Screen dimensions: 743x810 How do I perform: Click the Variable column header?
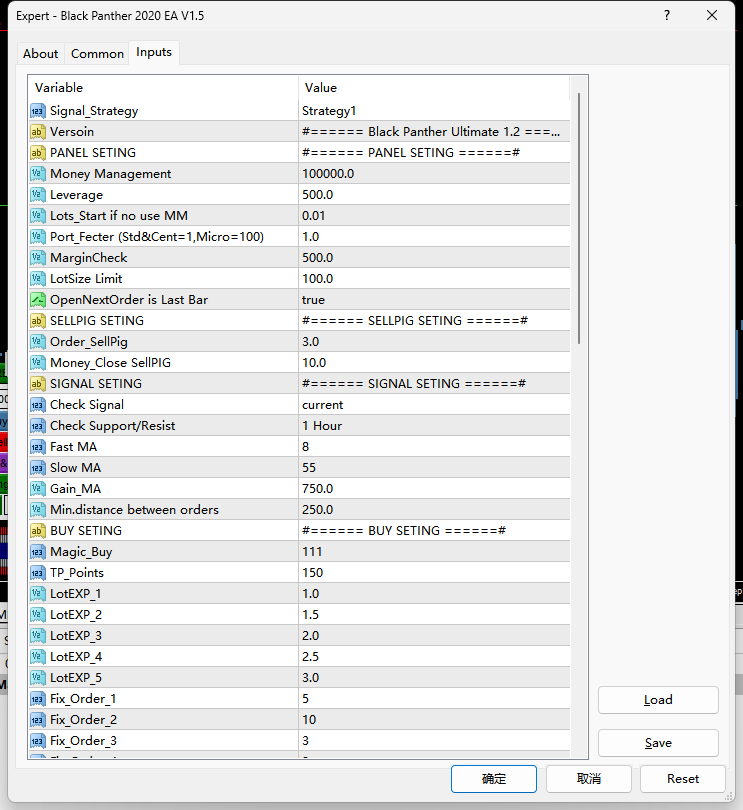tap(163, 88)
